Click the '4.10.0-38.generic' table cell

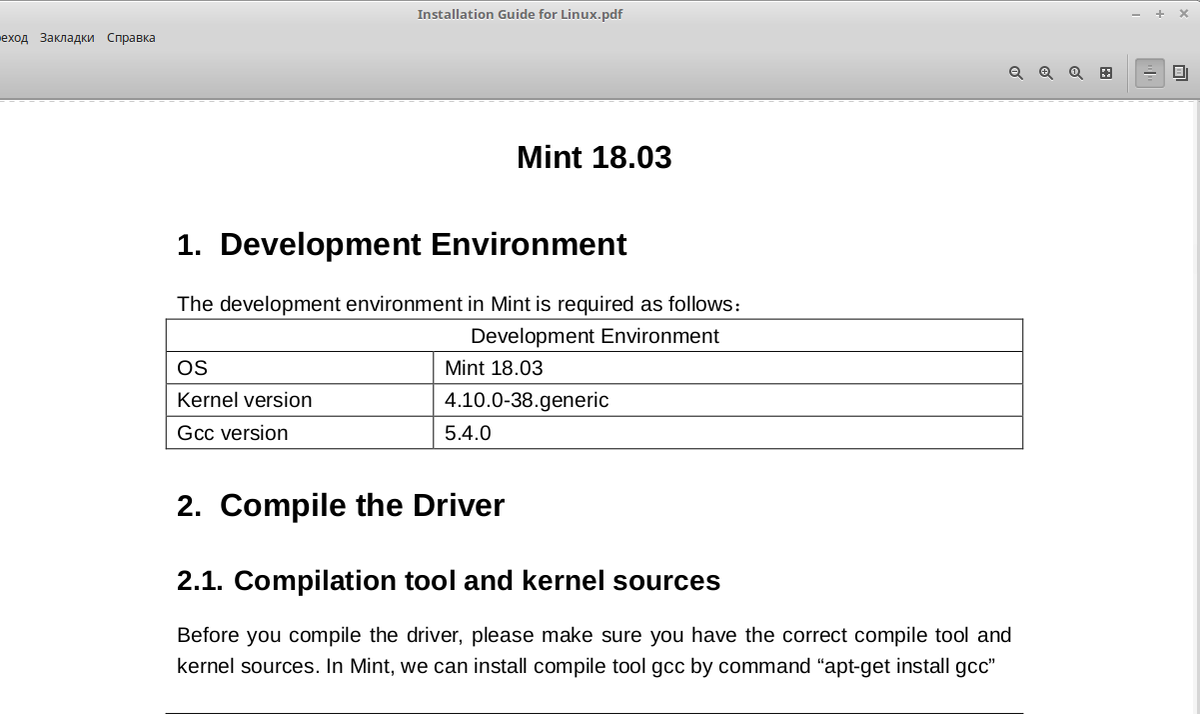click(728, 400)
